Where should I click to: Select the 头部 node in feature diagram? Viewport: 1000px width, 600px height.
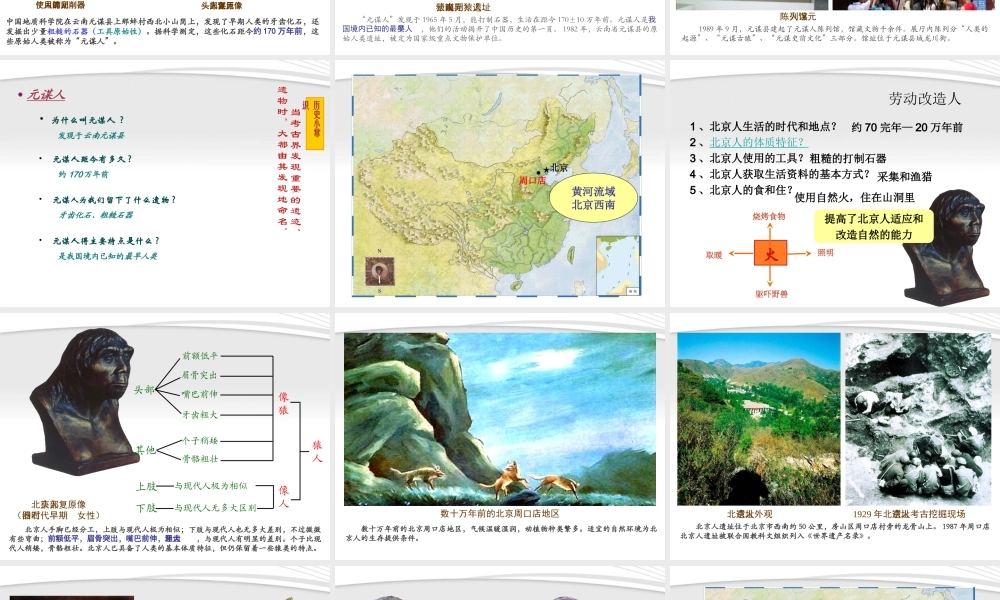pos(144,390)
